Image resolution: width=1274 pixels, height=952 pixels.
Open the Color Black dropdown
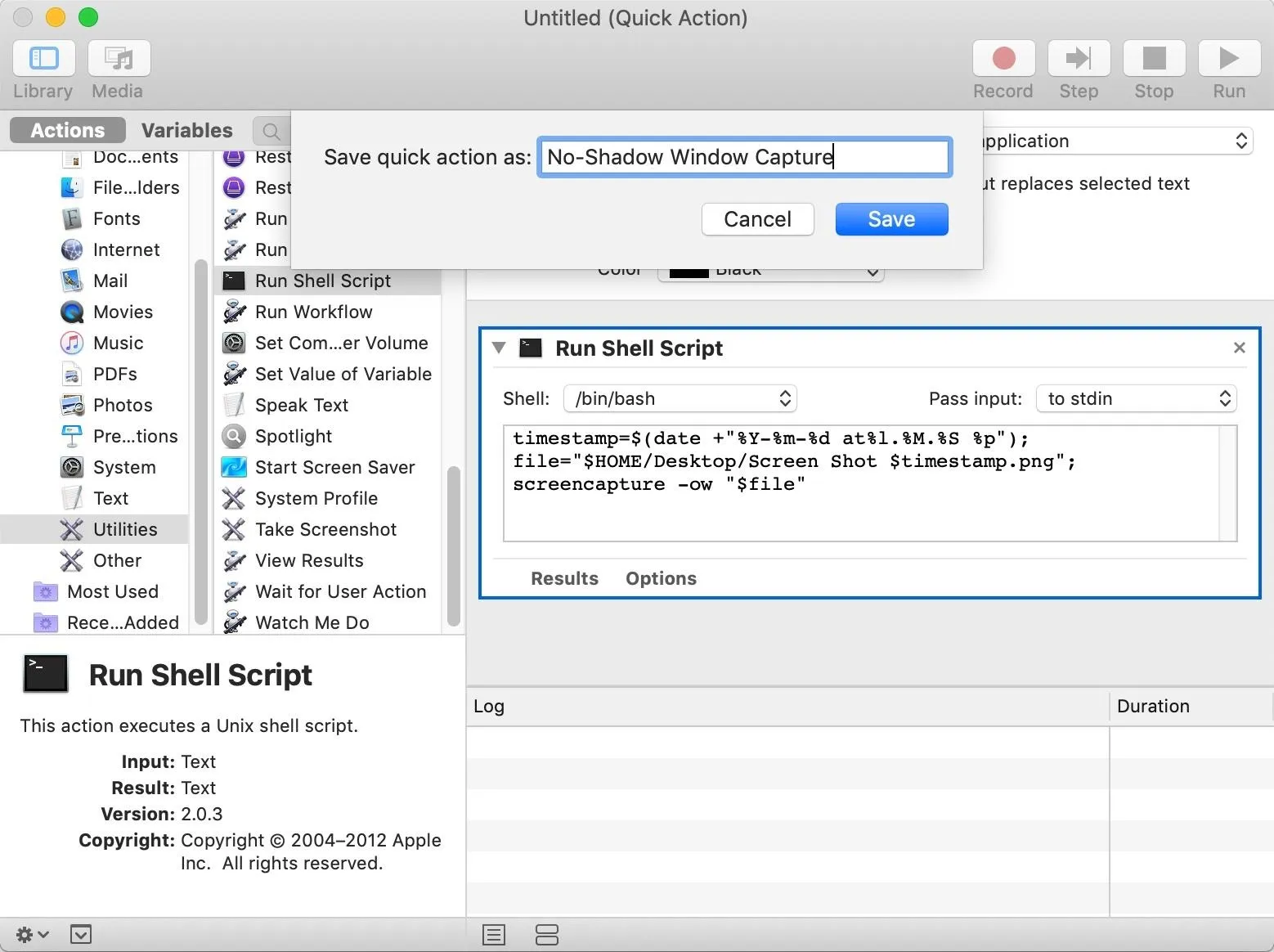[770, 273]
